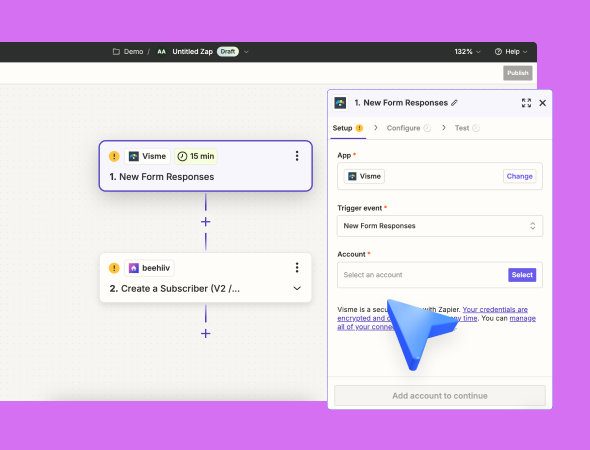The height and width of the screenshot is (450, 590).
Task: Click the Select account button
Action: pos(522,275)
